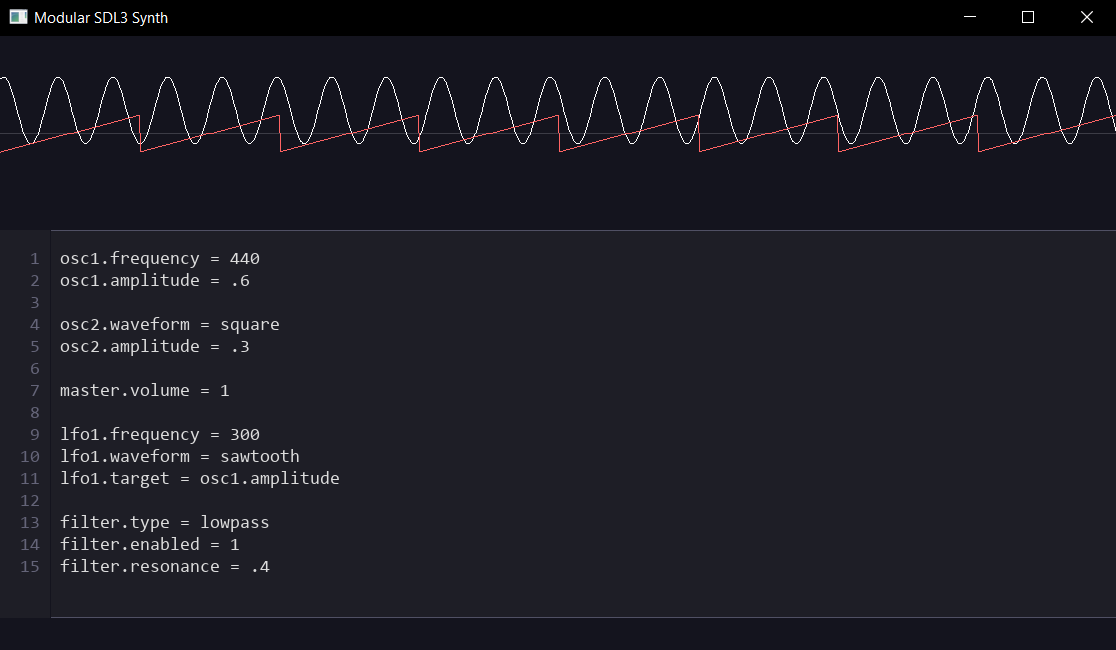
Task: Click the value 440 on the osc1.frequency line
Action: pyautogui.click(x=244, y=259)
